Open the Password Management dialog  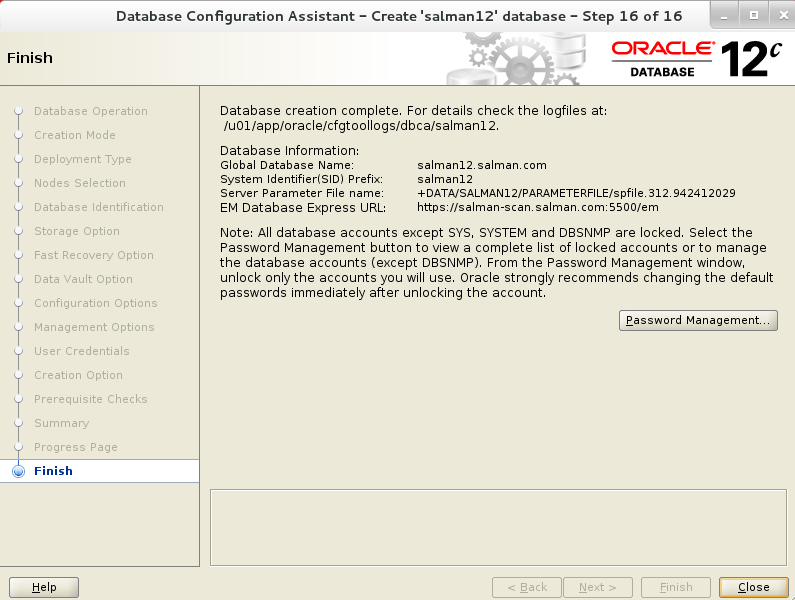click(x=698, y=320)
